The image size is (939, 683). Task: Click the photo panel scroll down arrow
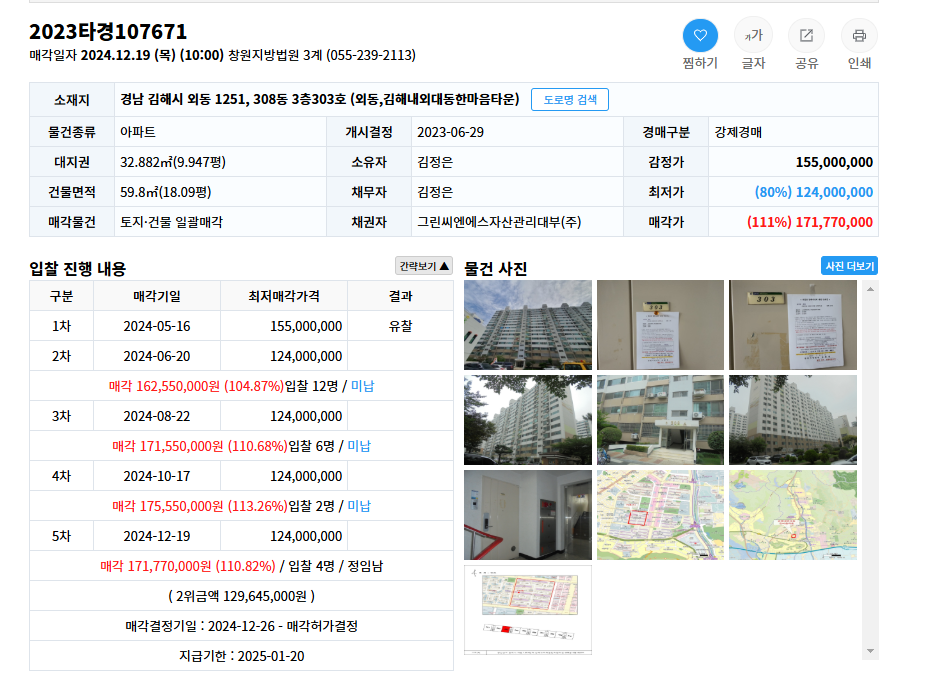870,651
